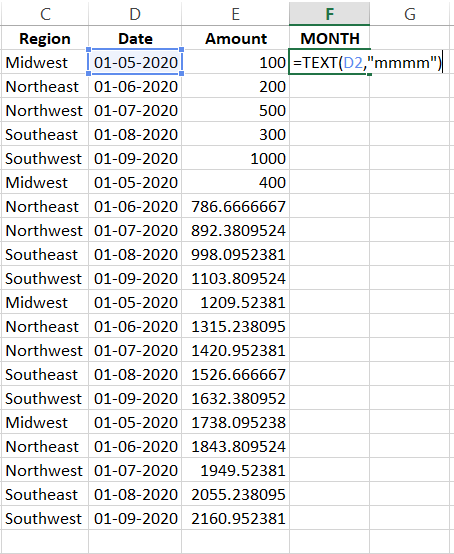Select the amount cell 998.0952381
Image resolution: width=454 pixels, height=554 pixels.
pyautogui.click(x=235, y=254)
